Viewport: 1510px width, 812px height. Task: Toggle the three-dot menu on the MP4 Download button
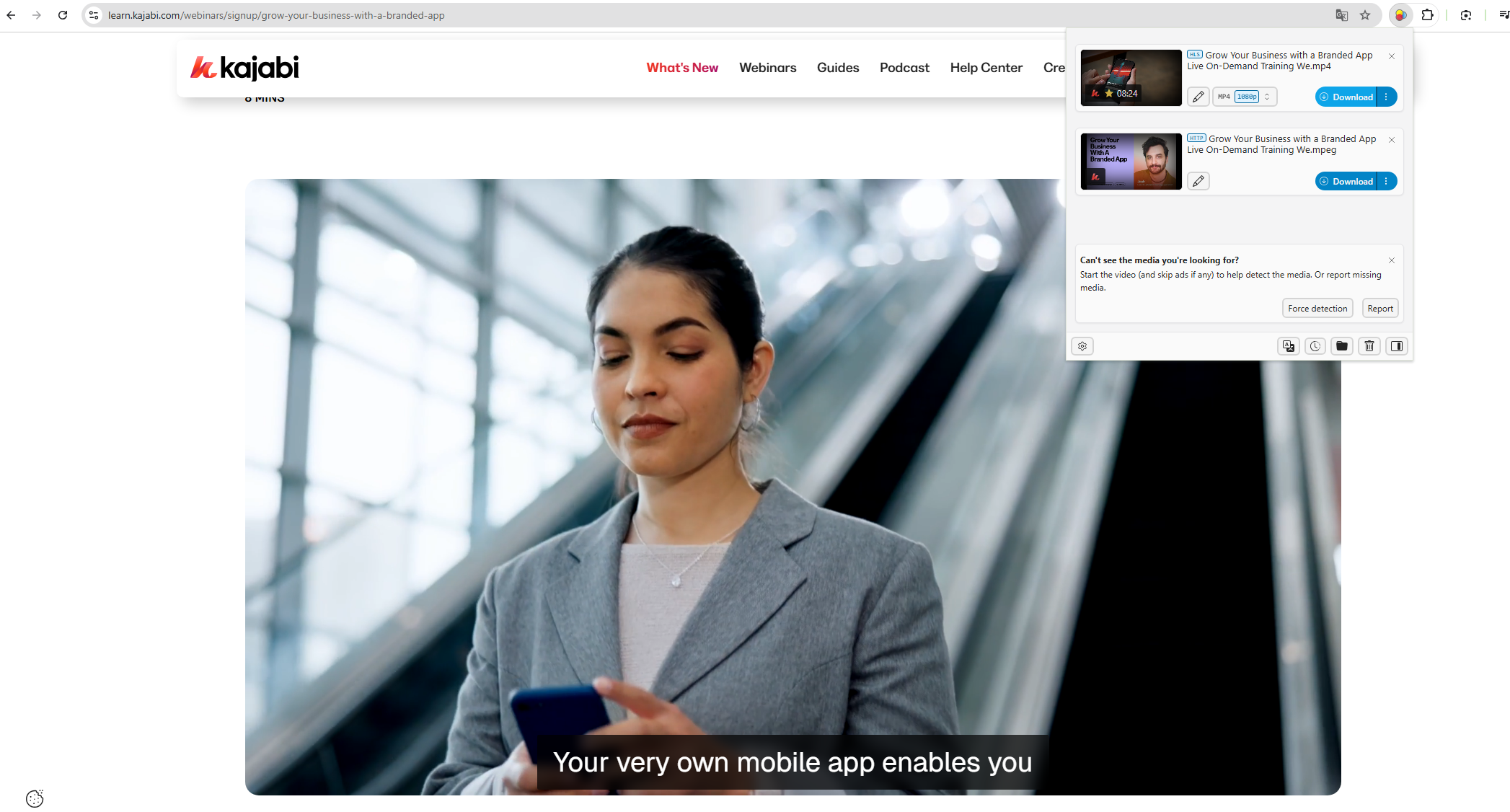click(1386, 96)
